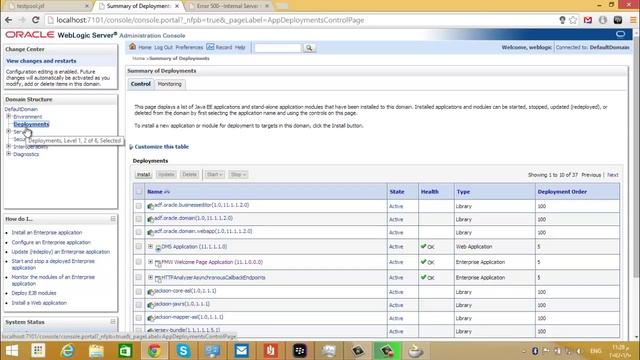
Task: Bookmark page with star icon
Action: (573, 20)
